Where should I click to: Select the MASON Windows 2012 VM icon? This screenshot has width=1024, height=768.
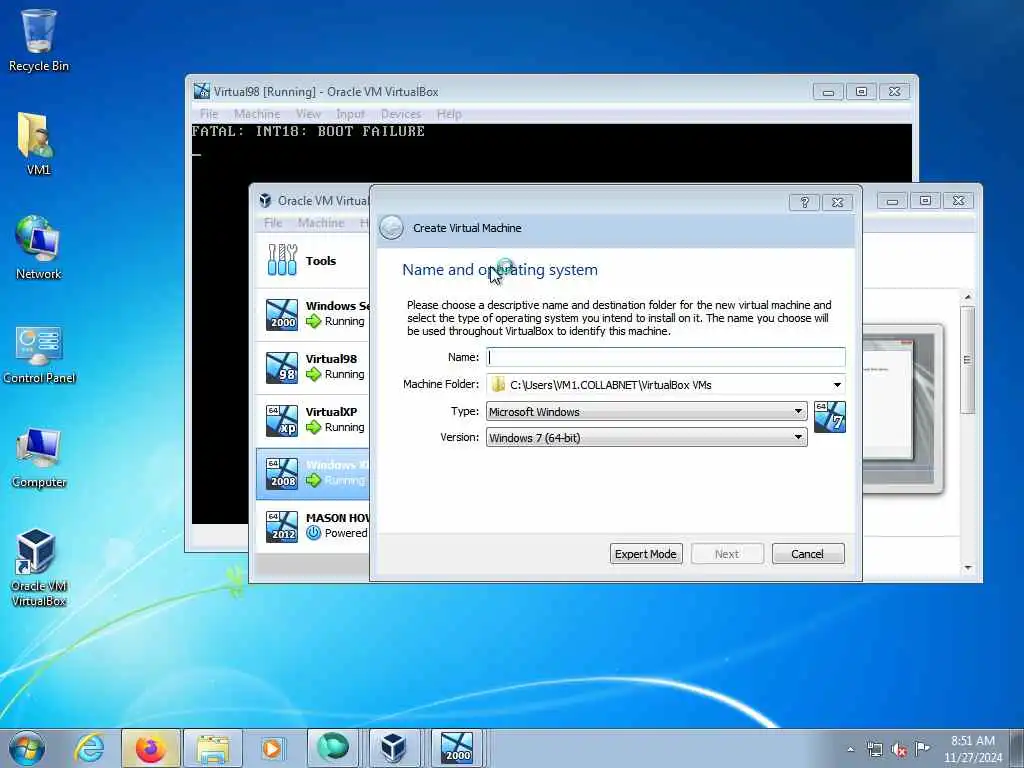click(282, 526)
